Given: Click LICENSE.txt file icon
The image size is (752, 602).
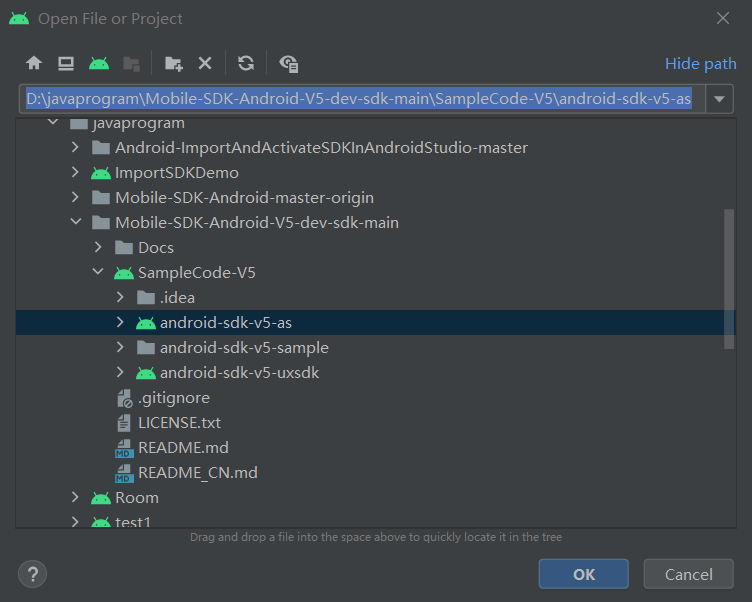Looking at the screenshot, I should [124, 423].
